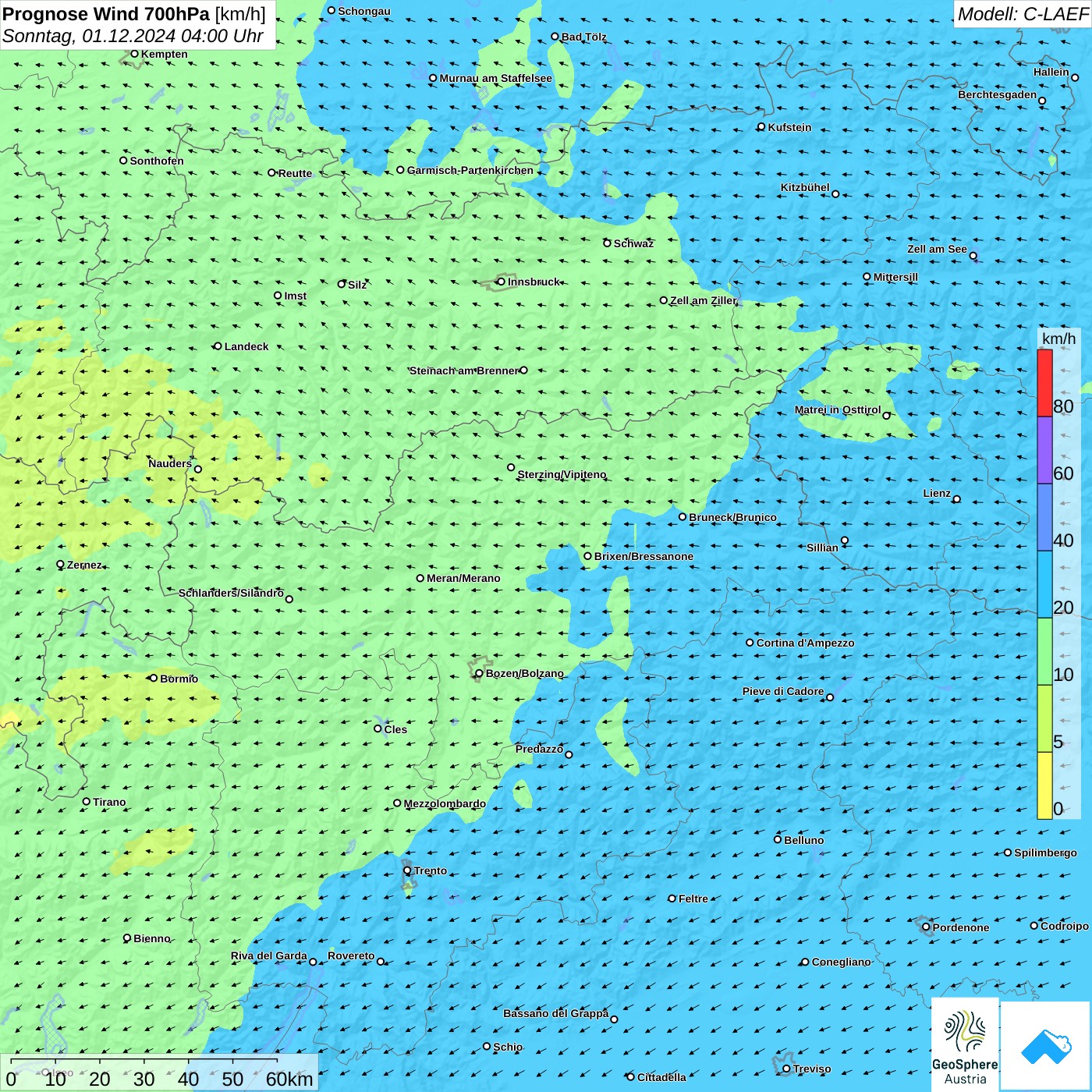The height and width of the screenshot is (1092, 1092).
Task: Click the red 80 km/h legend color
Action: click(x=1044, y=383)
